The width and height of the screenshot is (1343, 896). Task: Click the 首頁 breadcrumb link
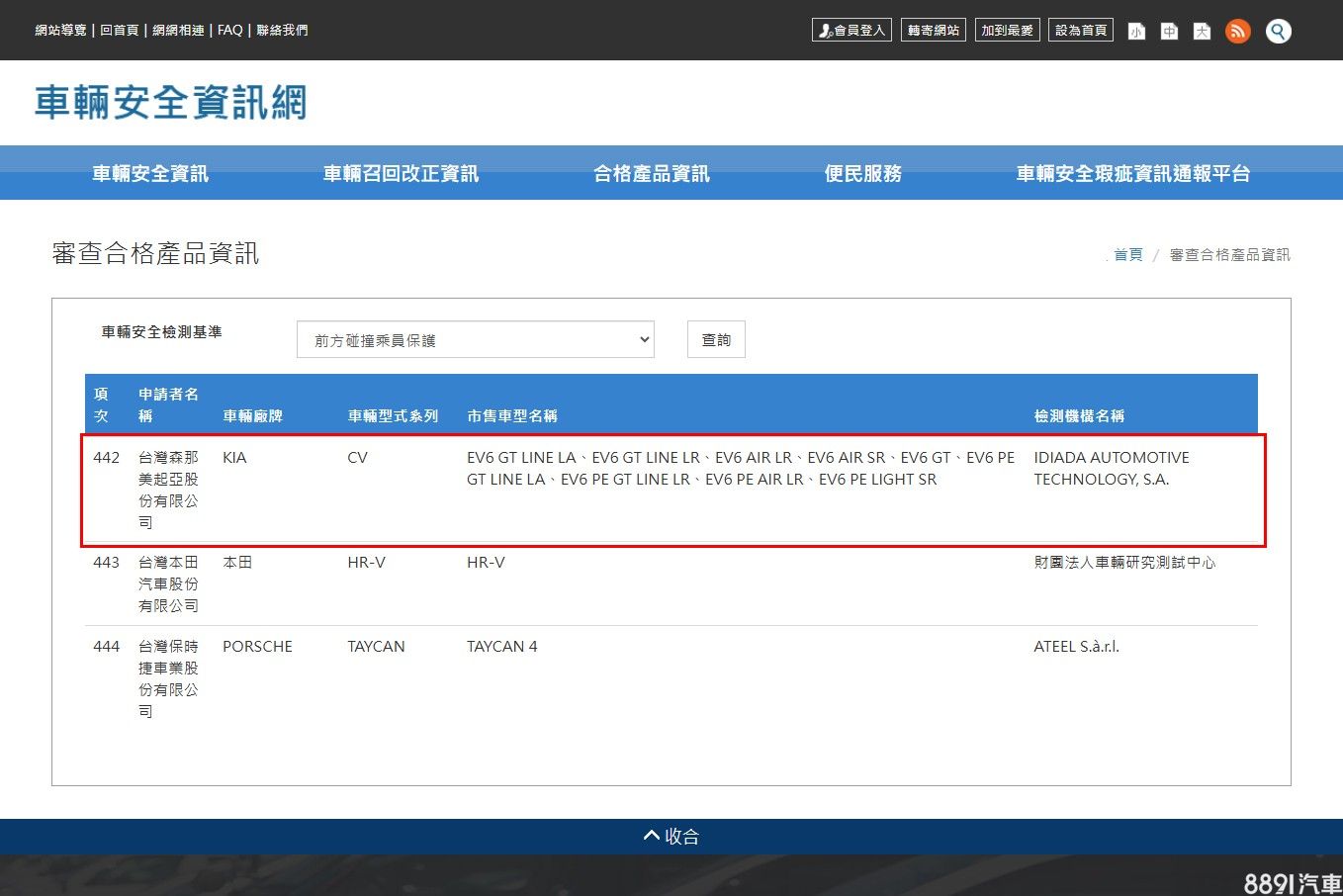tap(1128, 255)
